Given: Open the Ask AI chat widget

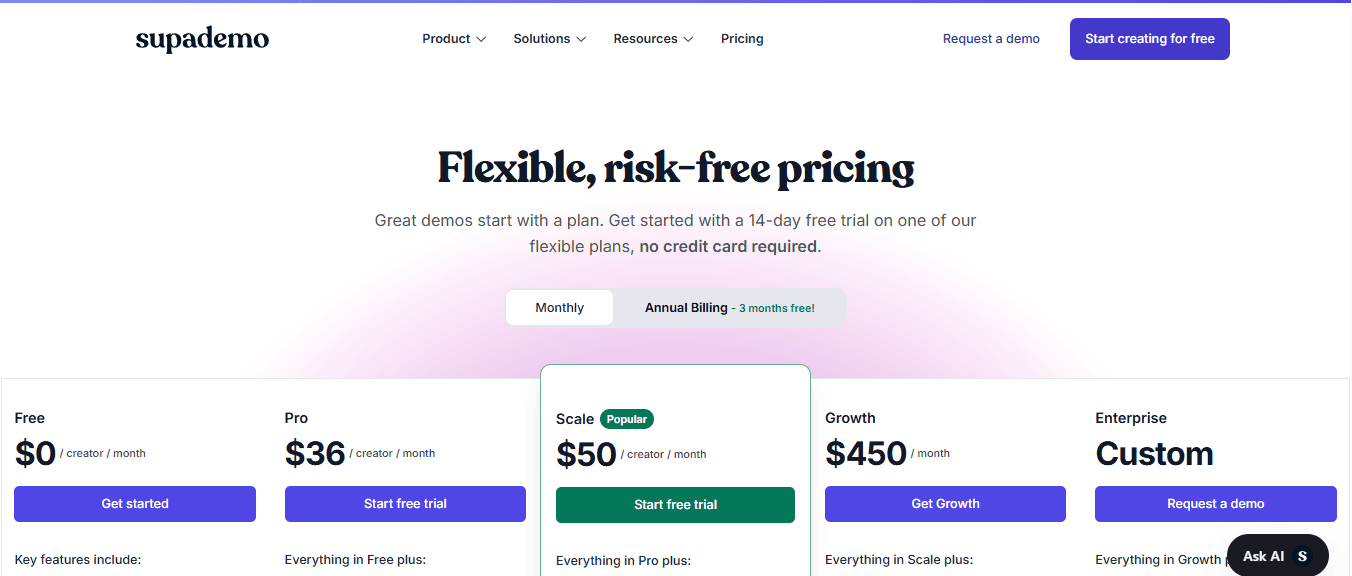Looking at the screenshot, I should [1278, 556].
